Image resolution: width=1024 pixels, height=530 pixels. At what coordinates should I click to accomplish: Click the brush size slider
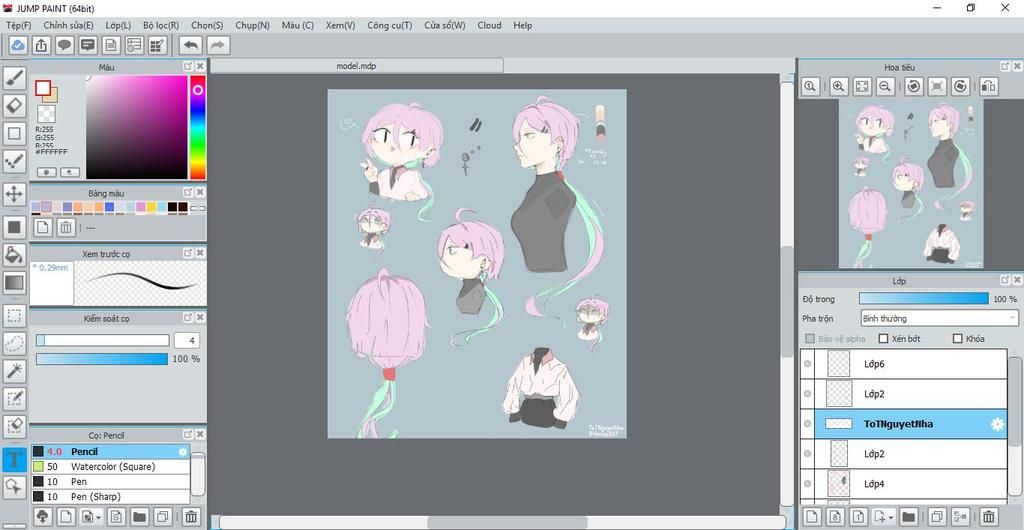(x=103, y=340)
